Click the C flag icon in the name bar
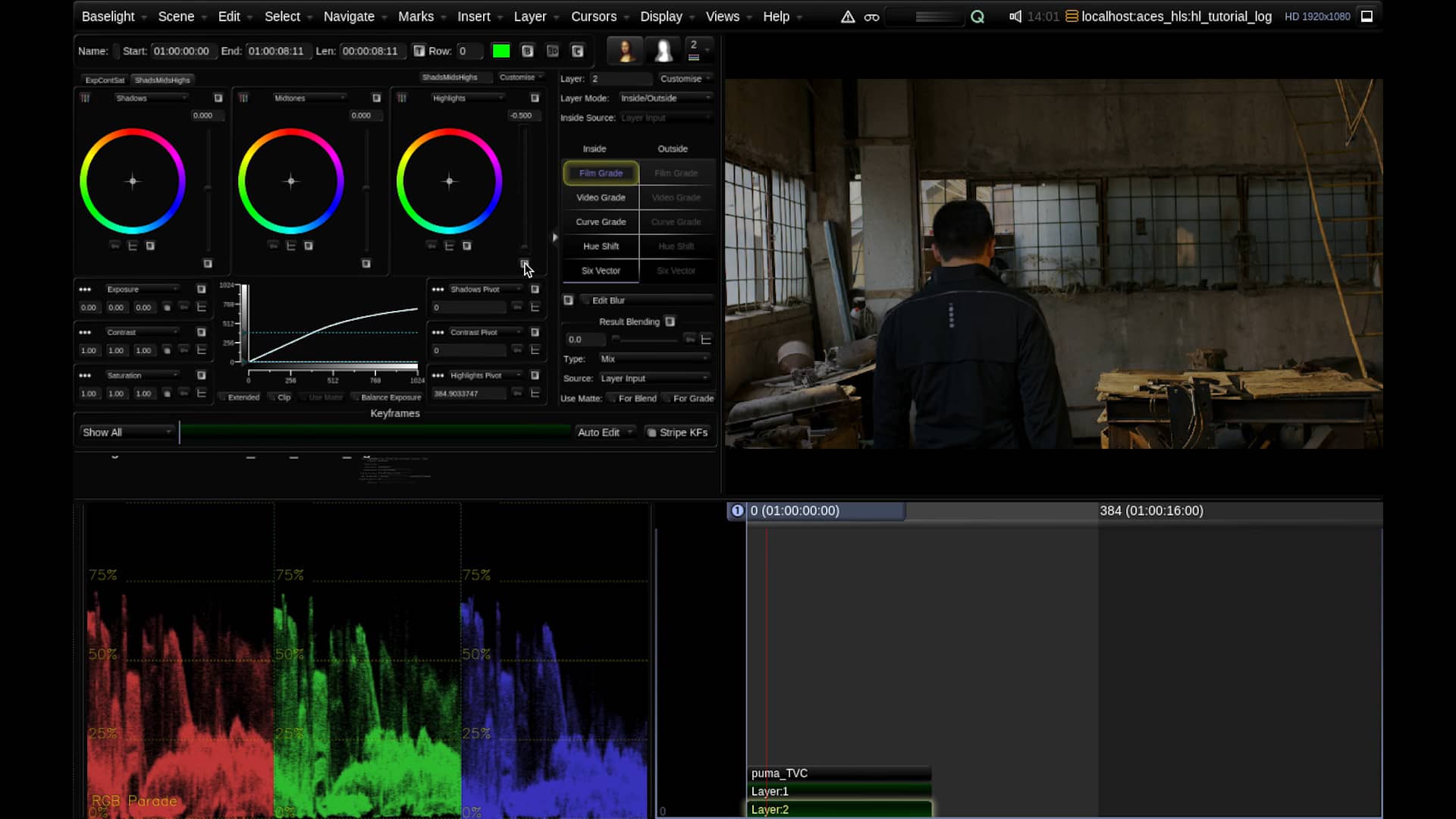 [x=578, y=51]
